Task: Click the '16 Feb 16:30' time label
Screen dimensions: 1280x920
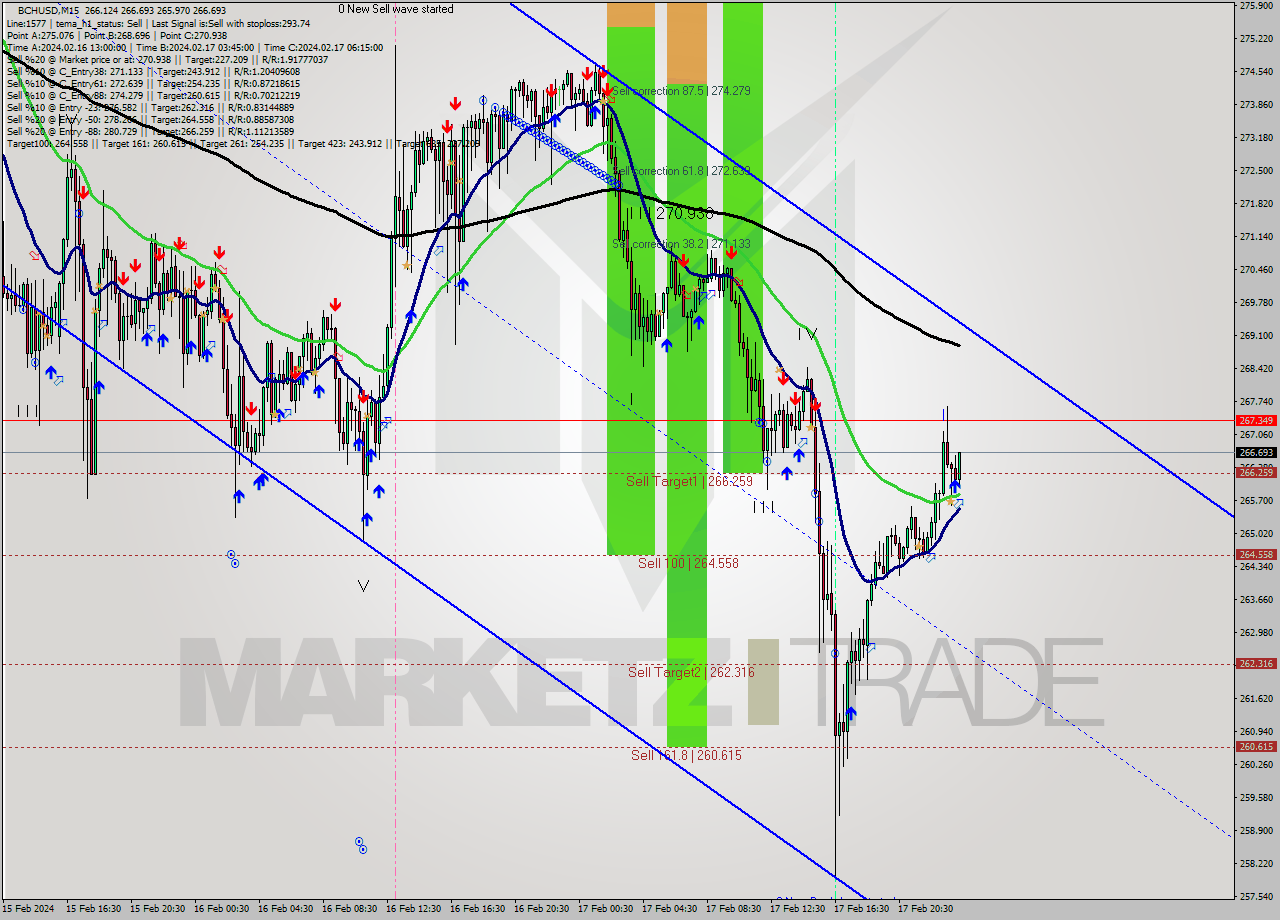Action: (x=478, y=909)
